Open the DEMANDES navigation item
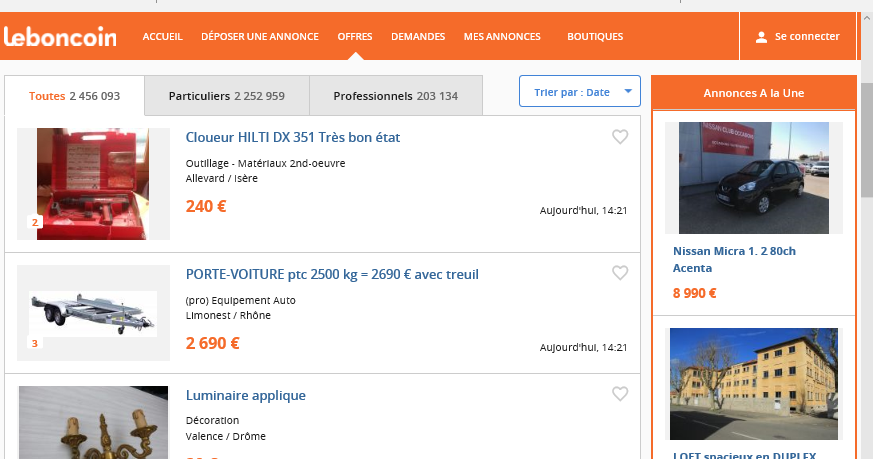This screenshot has width=873, height=459. coord(418,37)
